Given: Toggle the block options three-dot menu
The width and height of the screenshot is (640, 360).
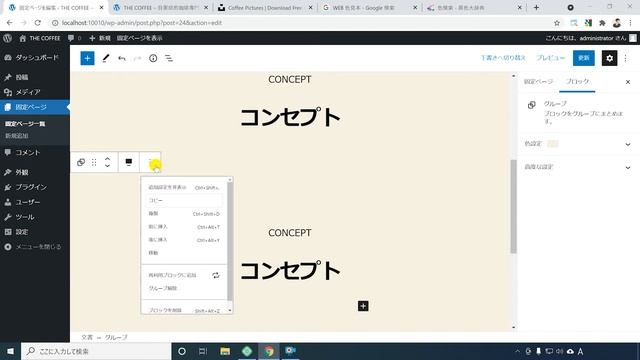Looking at the screenshot, I should [x=150, y=162].
